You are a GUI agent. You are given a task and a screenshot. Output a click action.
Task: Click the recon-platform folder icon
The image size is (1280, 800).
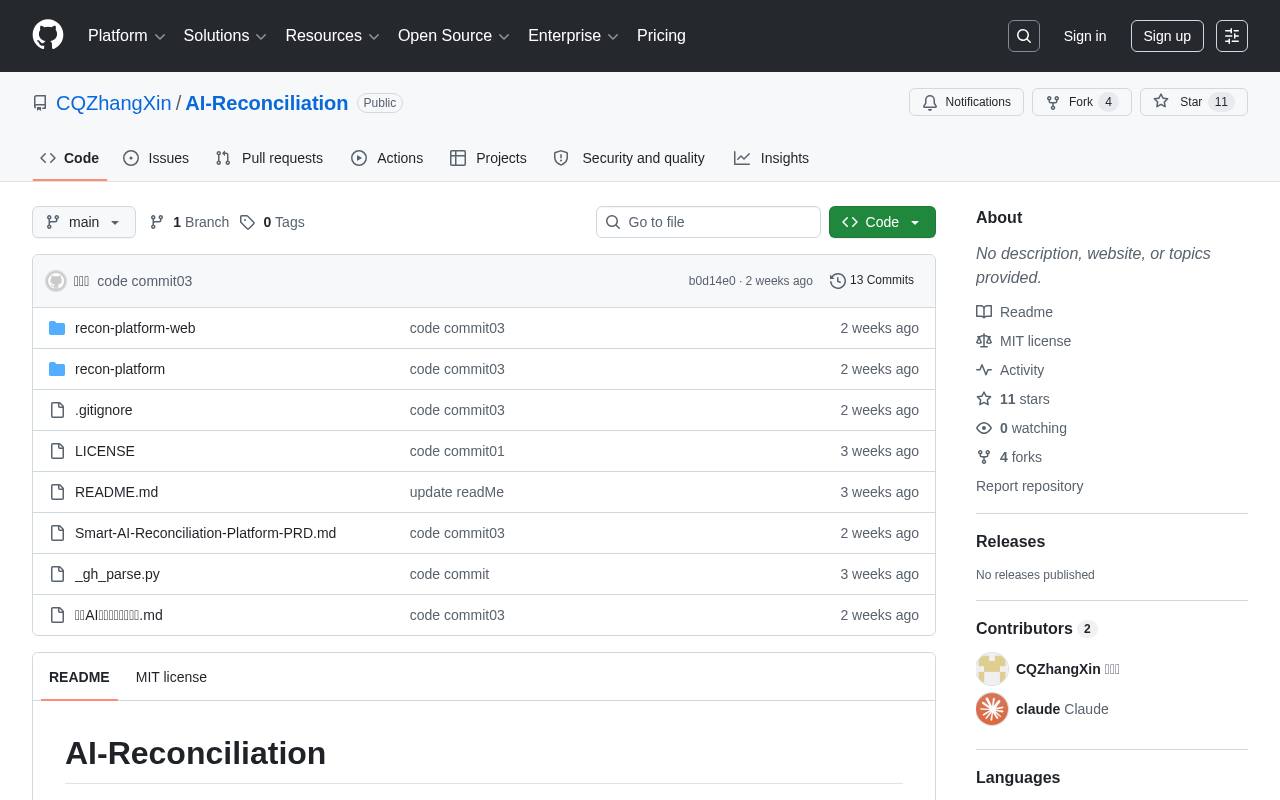57,369
